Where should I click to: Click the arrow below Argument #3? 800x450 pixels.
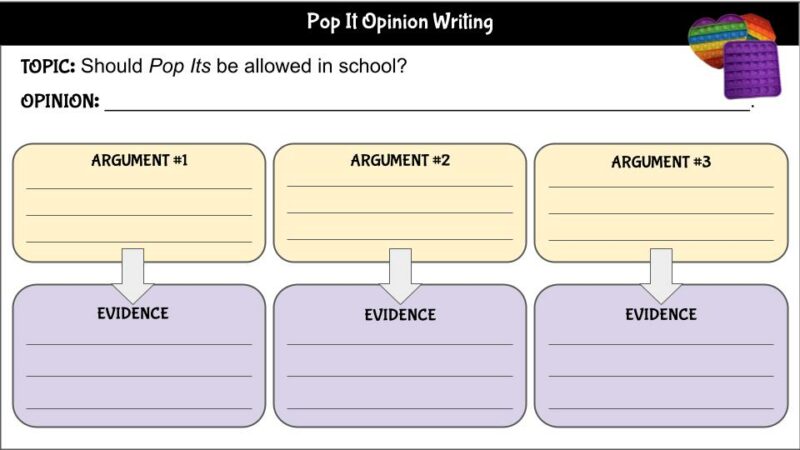coord(661,275)
